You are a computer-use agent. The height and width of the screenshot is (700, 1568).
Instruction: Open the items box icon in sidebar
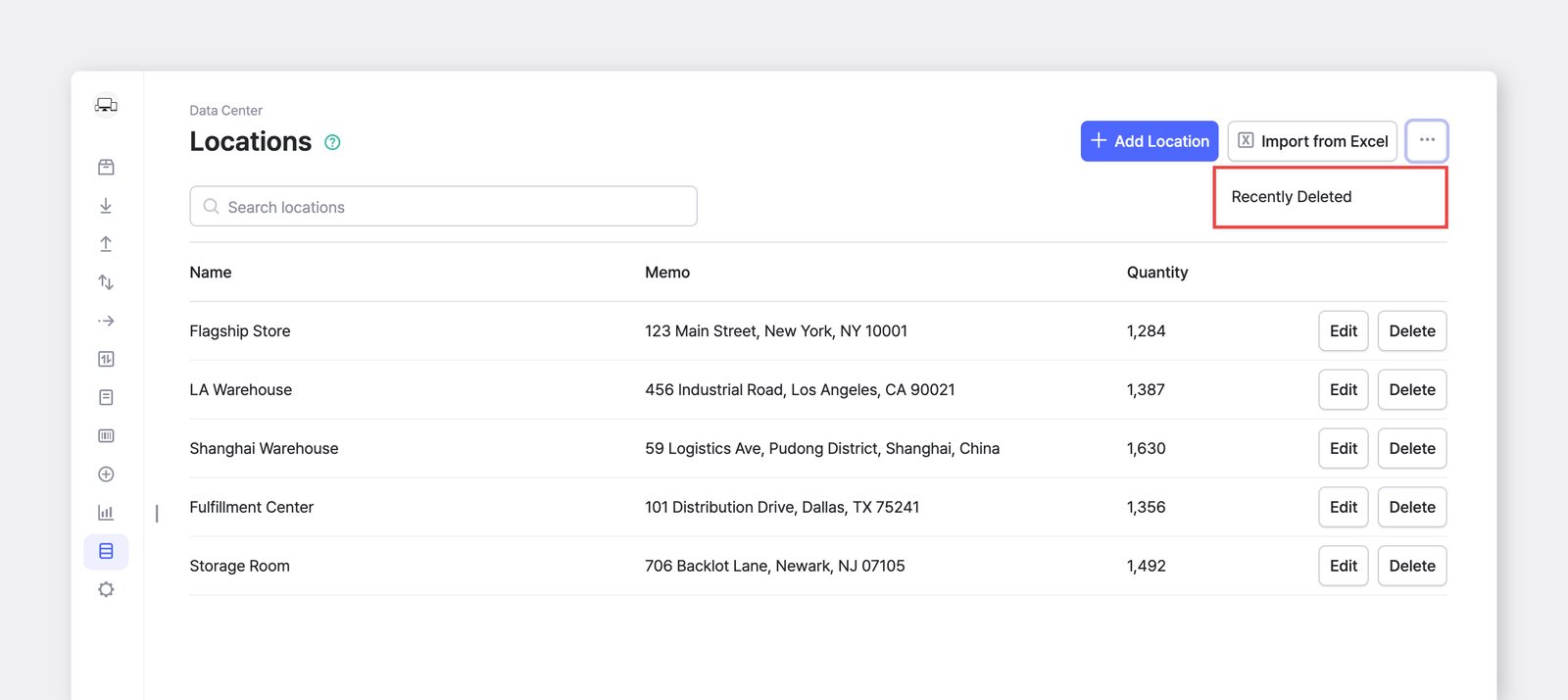pyautogui.click(x=106, y=168)
